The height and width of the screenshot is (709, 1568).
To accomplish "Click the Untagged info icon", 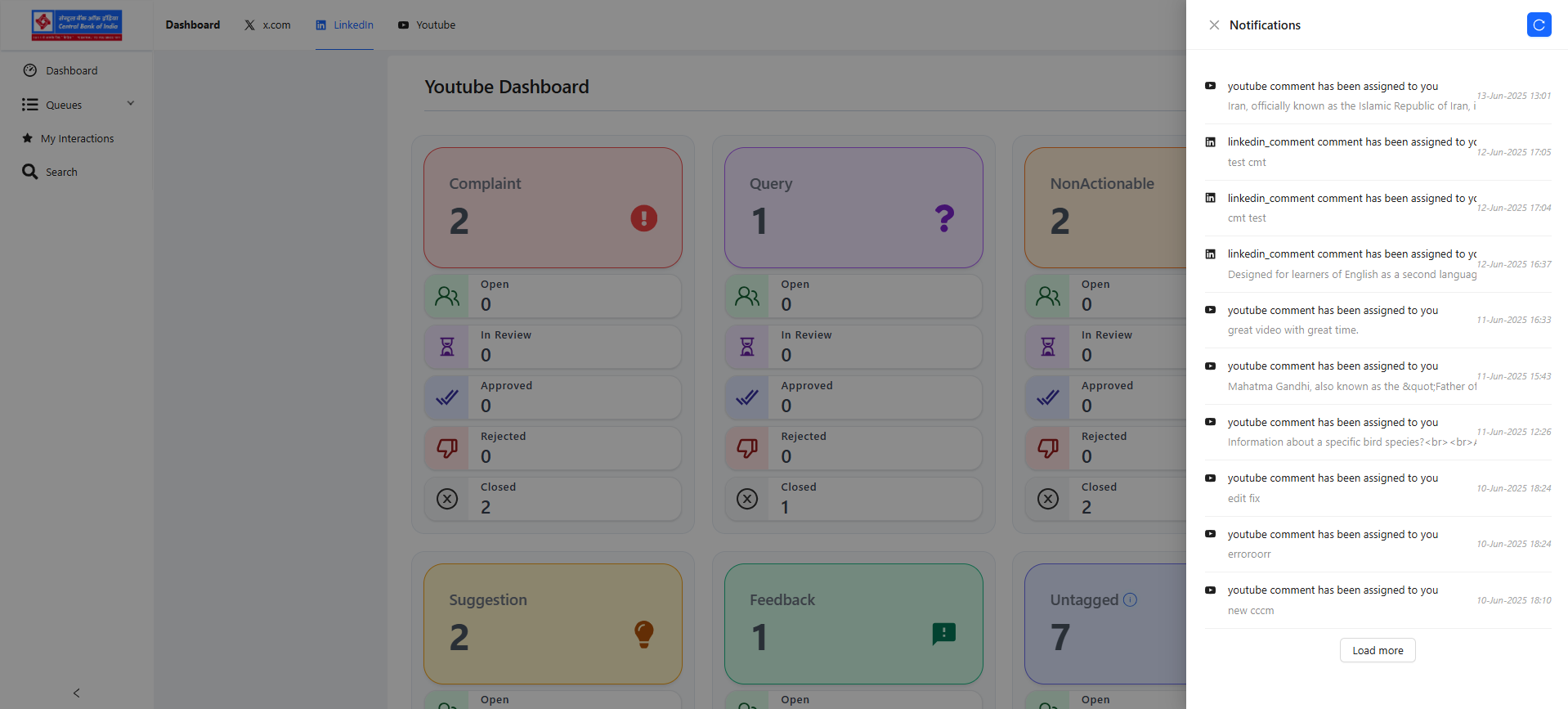I will (x=1131, y=599).
